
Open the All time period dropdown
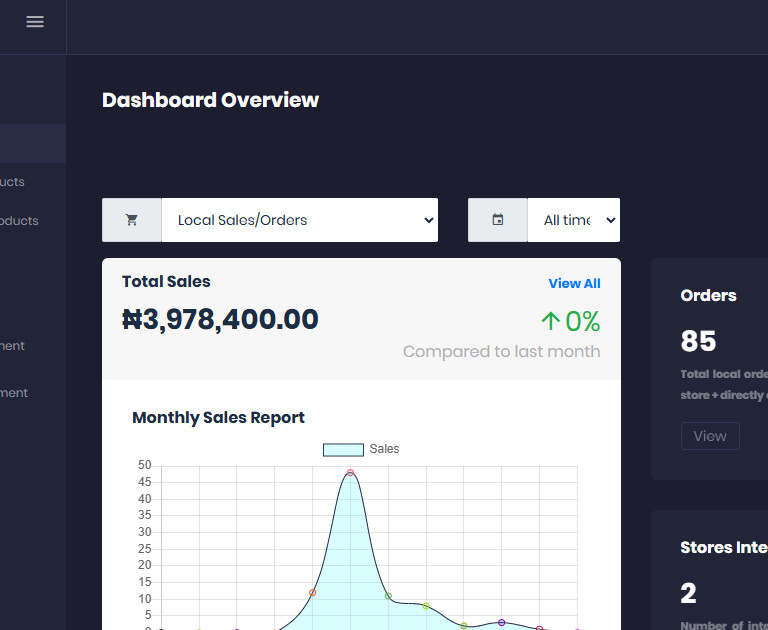coord(573,220)
